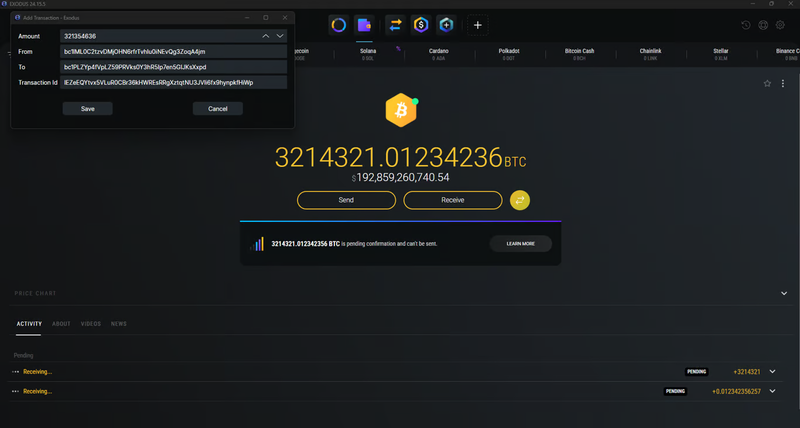Minimize the Add Transaction dialog
The width and height of the screenshot is (800, 428).
247,17
